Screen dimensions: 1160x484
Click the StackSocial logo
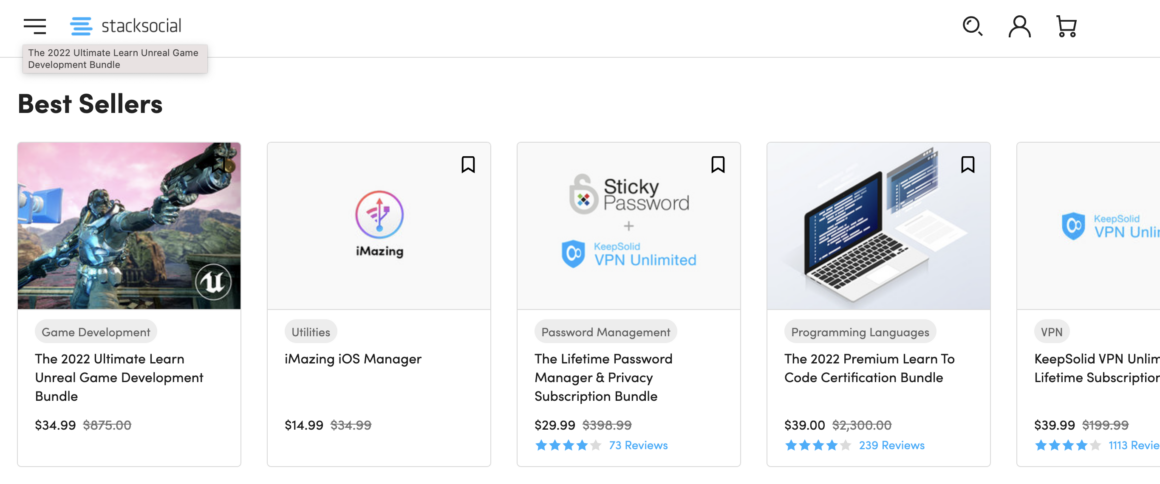tap(126, 27)
